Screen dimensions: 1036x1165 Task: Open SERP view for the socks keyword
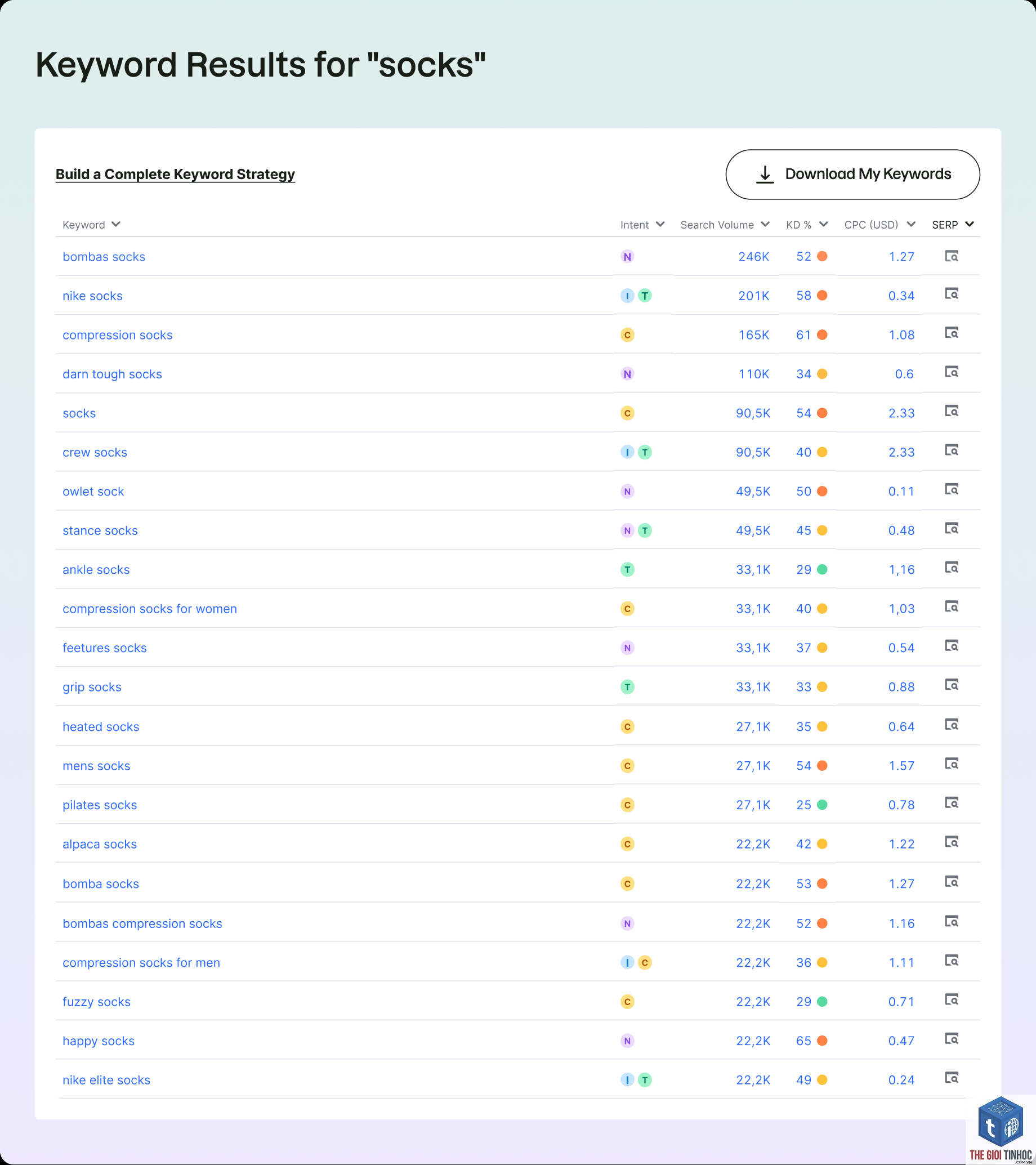click(x=951, y=411)
